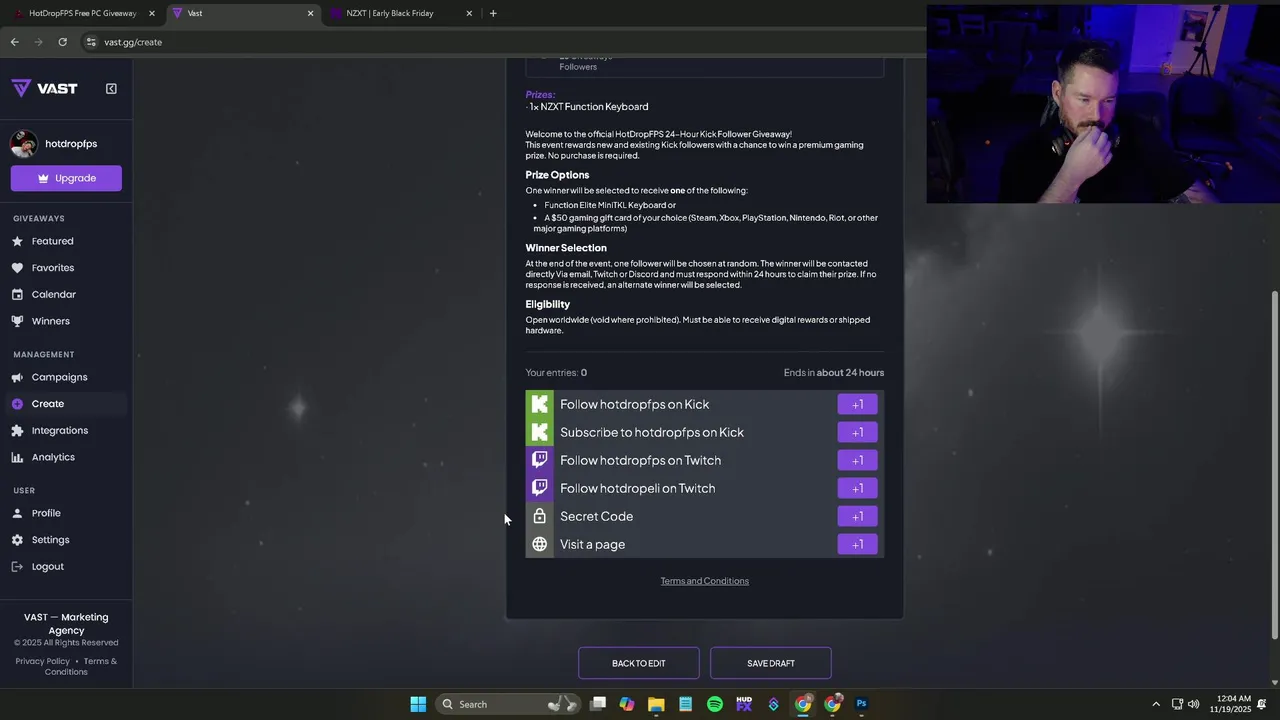Click the Winners trophy icon
The width and height of the screenshot is (1280, 720).
point(17,321)
